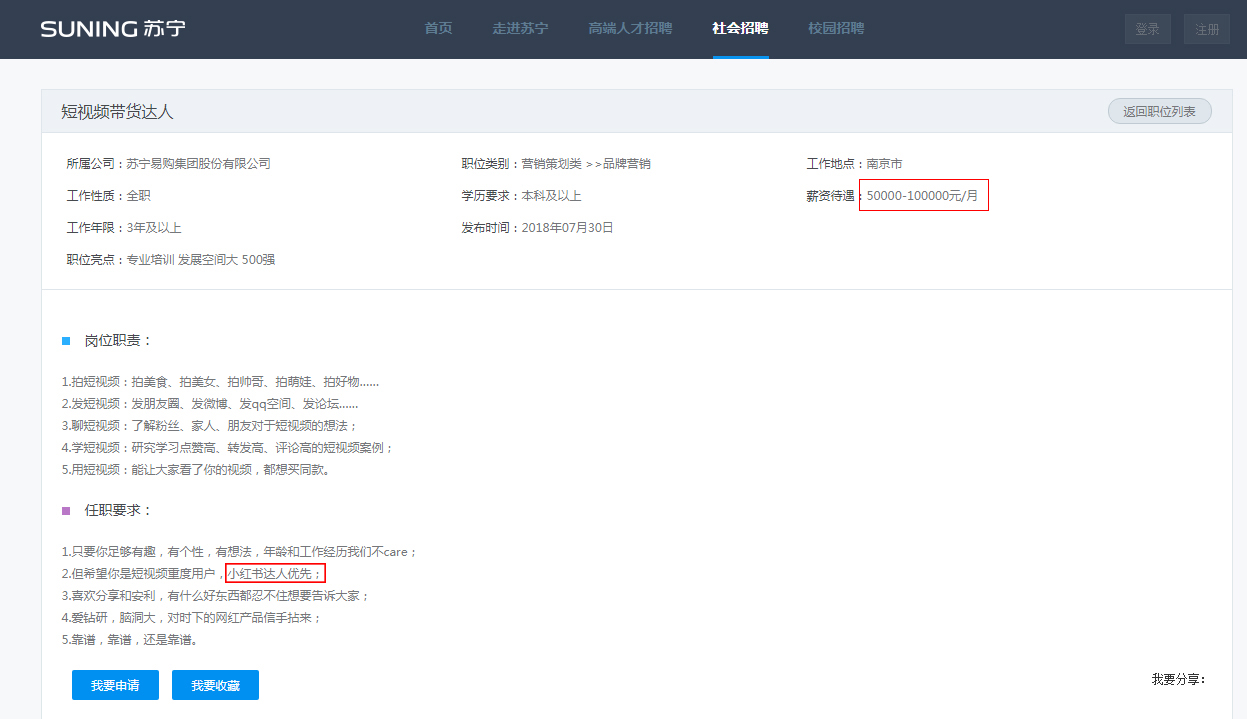Click the 登录 login button
The width and height of the screenshot is (1247, 719).
tap(1147, 29)
